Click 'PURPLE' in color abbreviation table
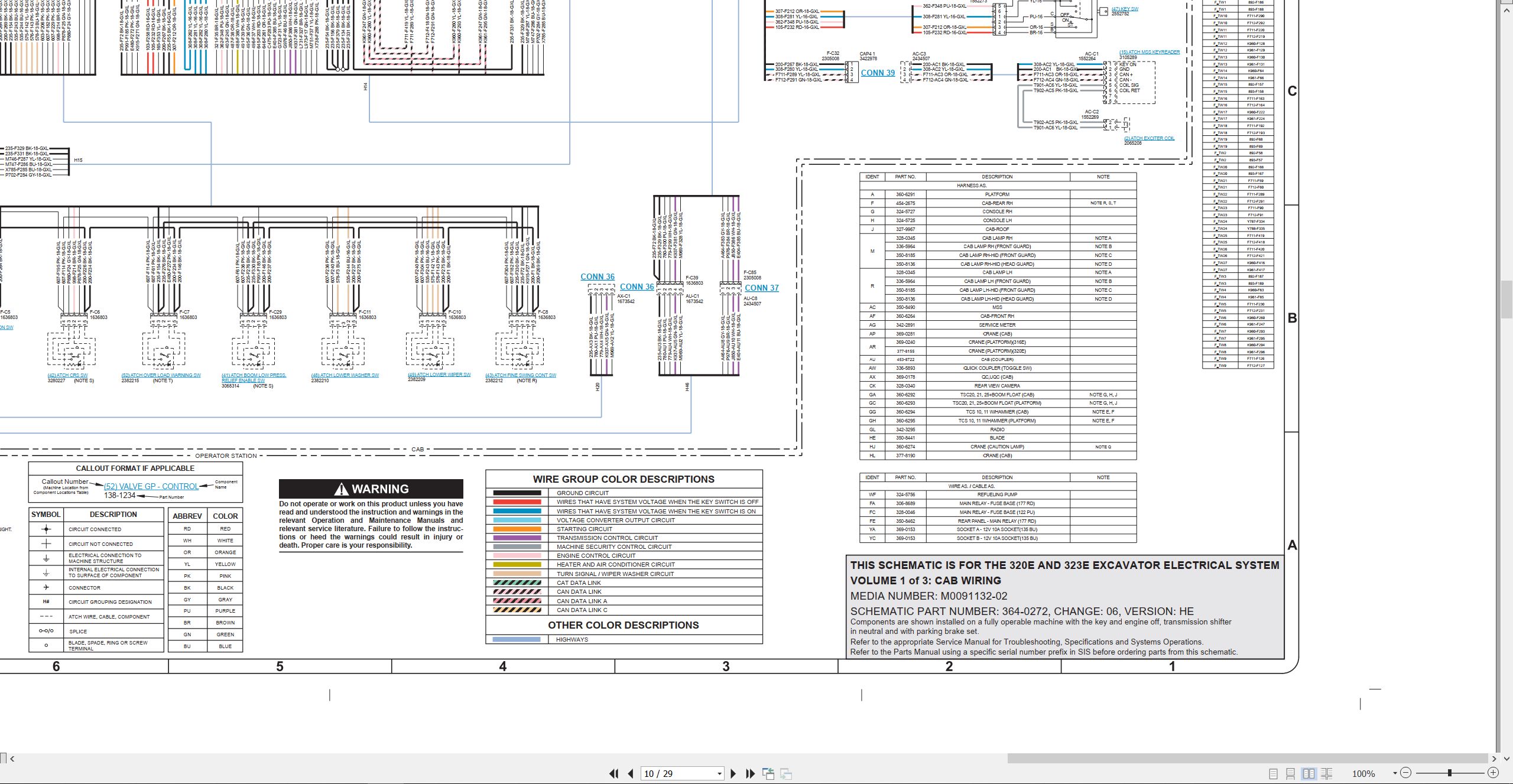The width and height of the screenshot is (1513, 784). pos(225,611)
